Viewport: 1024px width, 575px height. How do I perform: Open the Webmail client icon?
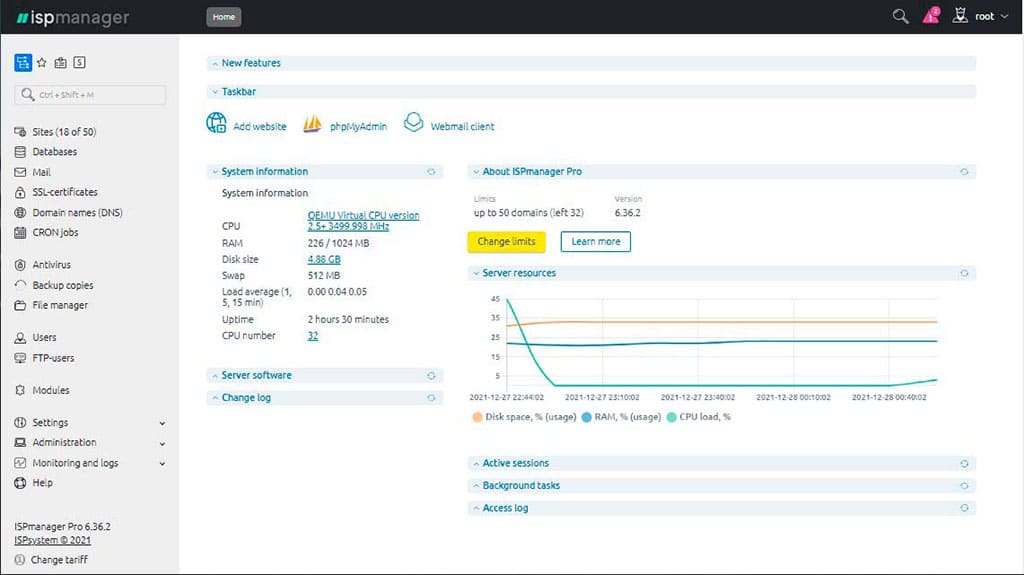pyautogui.click(x=414, y=123)
